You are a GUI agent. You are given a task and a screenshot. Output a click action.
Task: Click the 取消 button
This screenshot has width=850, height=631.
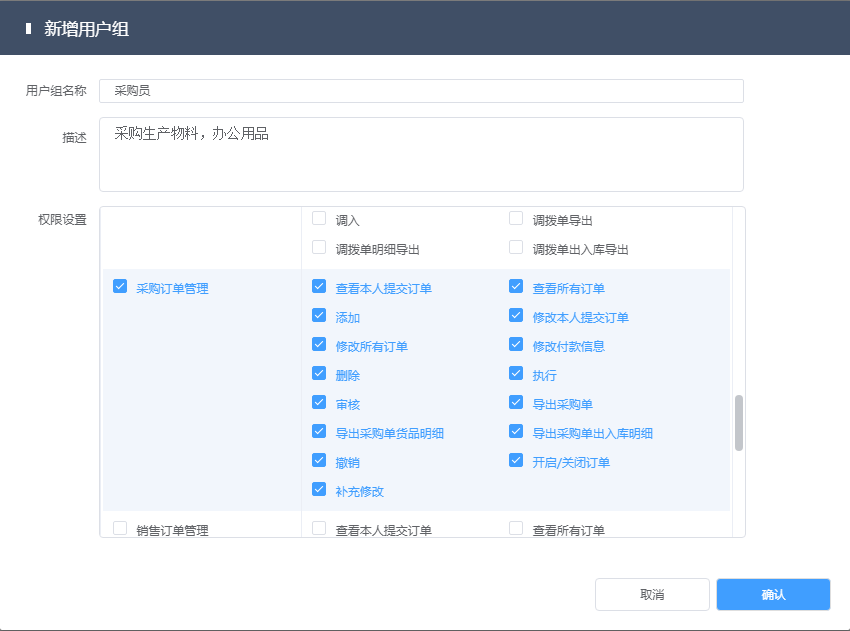click(652, 595)
